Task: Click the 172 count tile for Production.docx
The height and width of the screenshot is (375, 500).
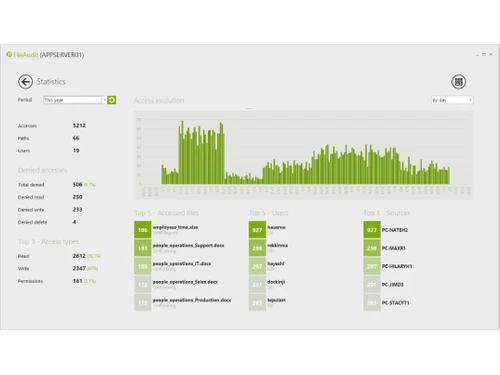Action: tap(143, 303)
